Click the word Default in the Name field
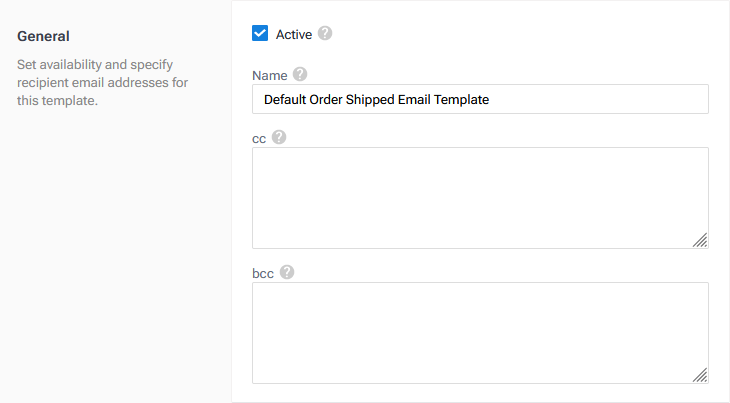 (287, 100)
